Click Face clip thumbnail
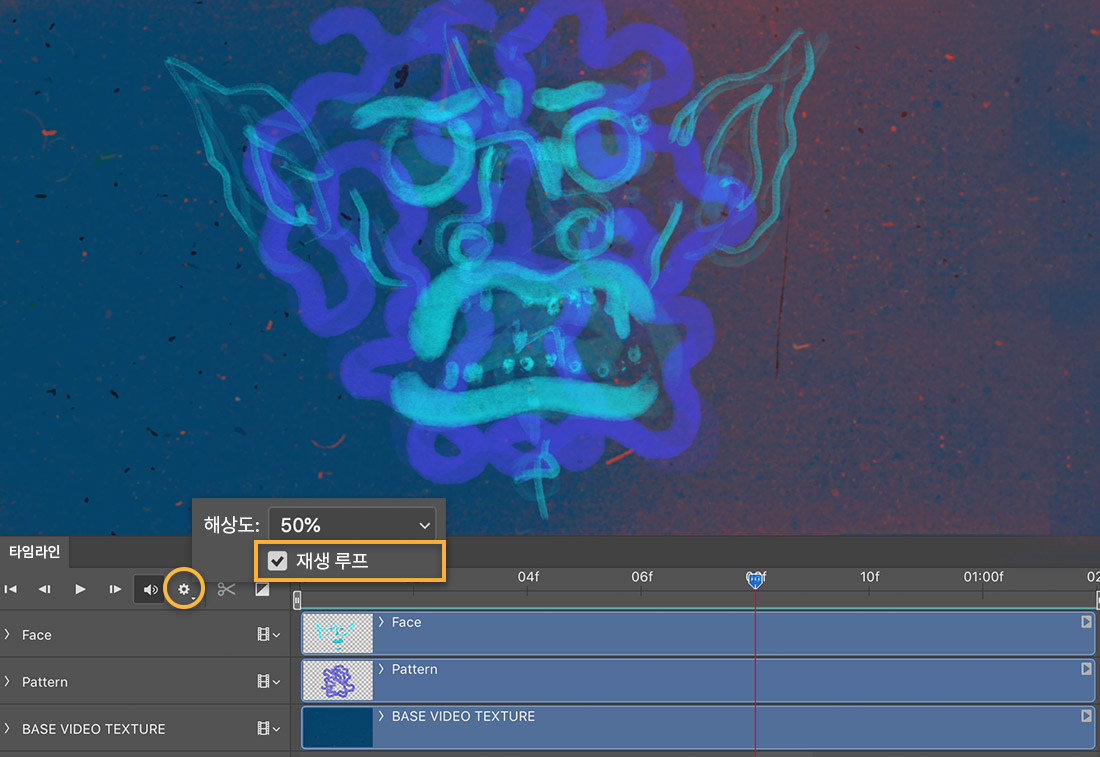This screenshot has width=1100, height=757. click(337, 634)
